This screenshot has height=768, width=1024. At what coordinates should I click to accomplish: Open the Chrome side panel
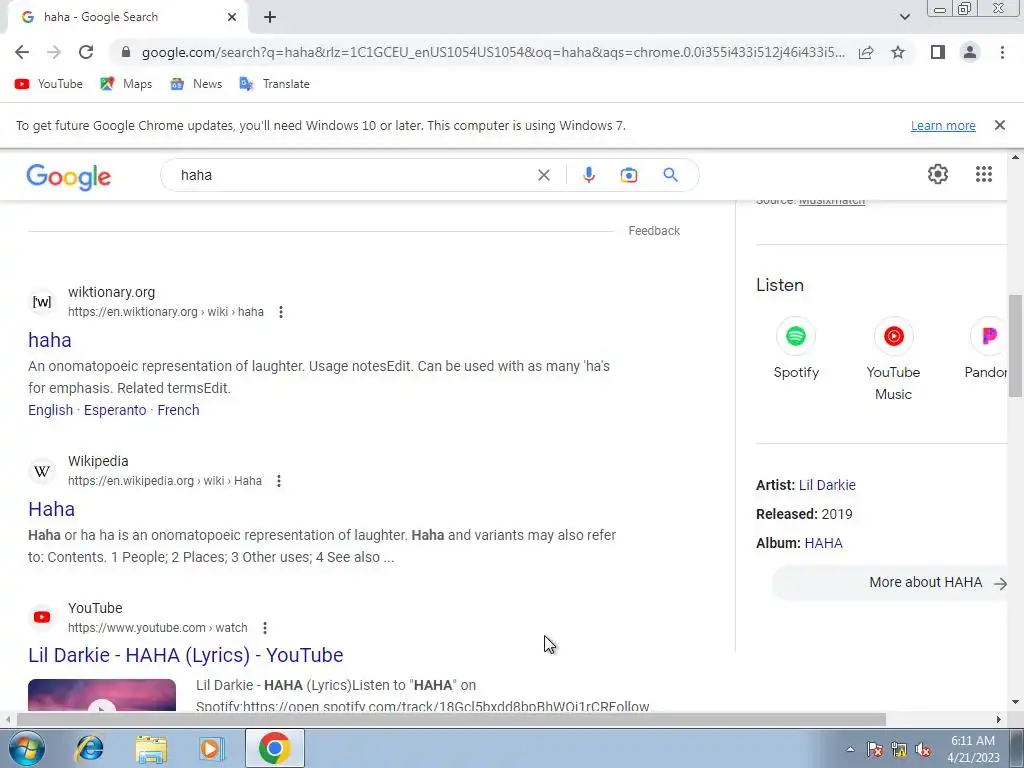coord(938,52)
